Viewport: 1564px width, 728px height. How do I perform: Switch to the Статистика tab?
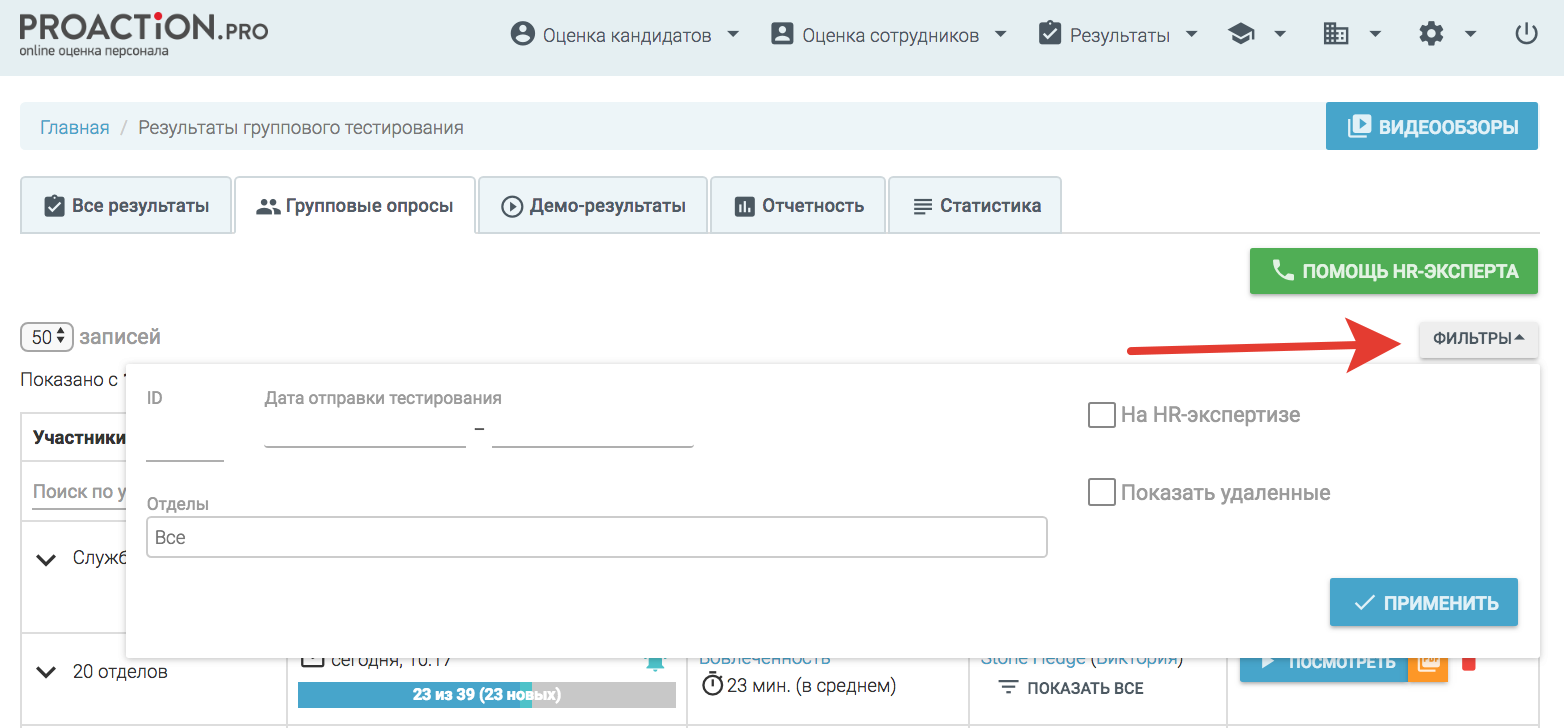click(x=975, y=206)
